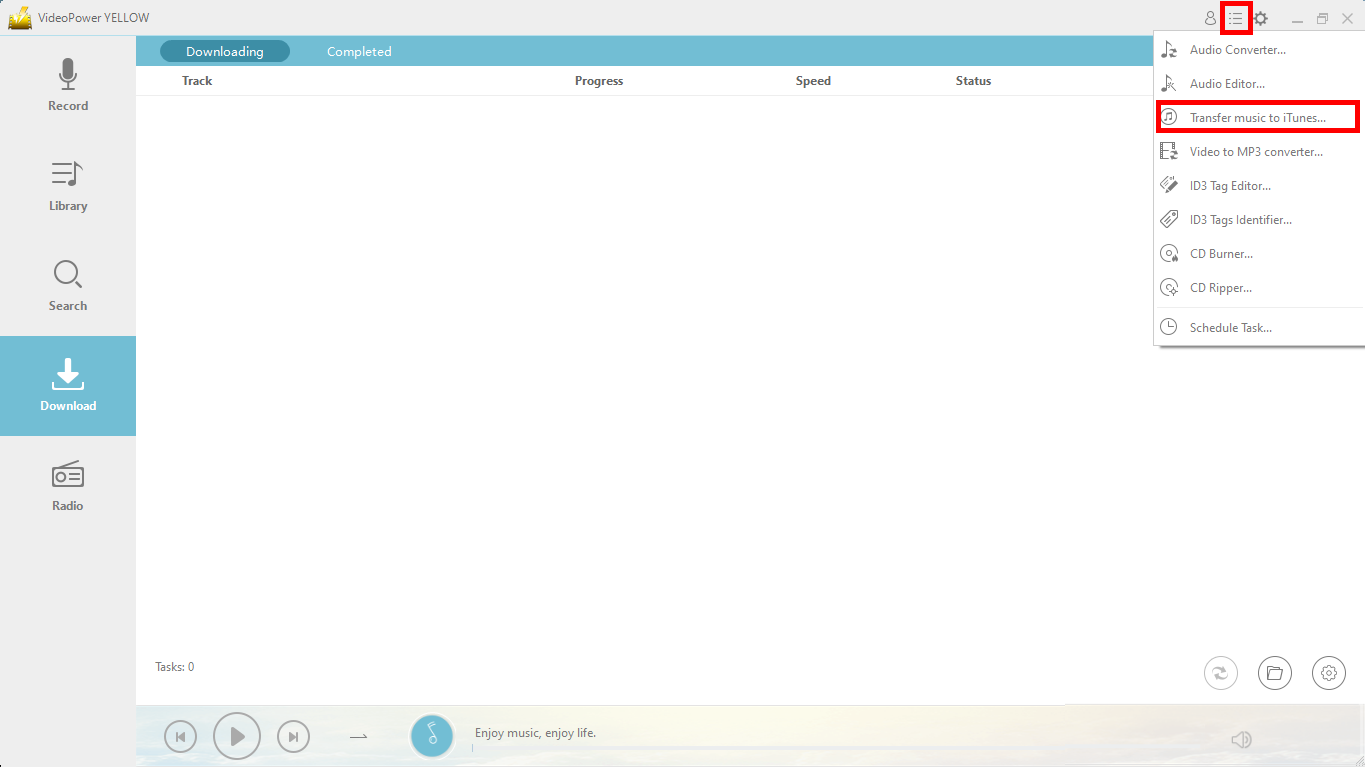
Task: Select the Search sidebar icon
Action: pos(67,285)
